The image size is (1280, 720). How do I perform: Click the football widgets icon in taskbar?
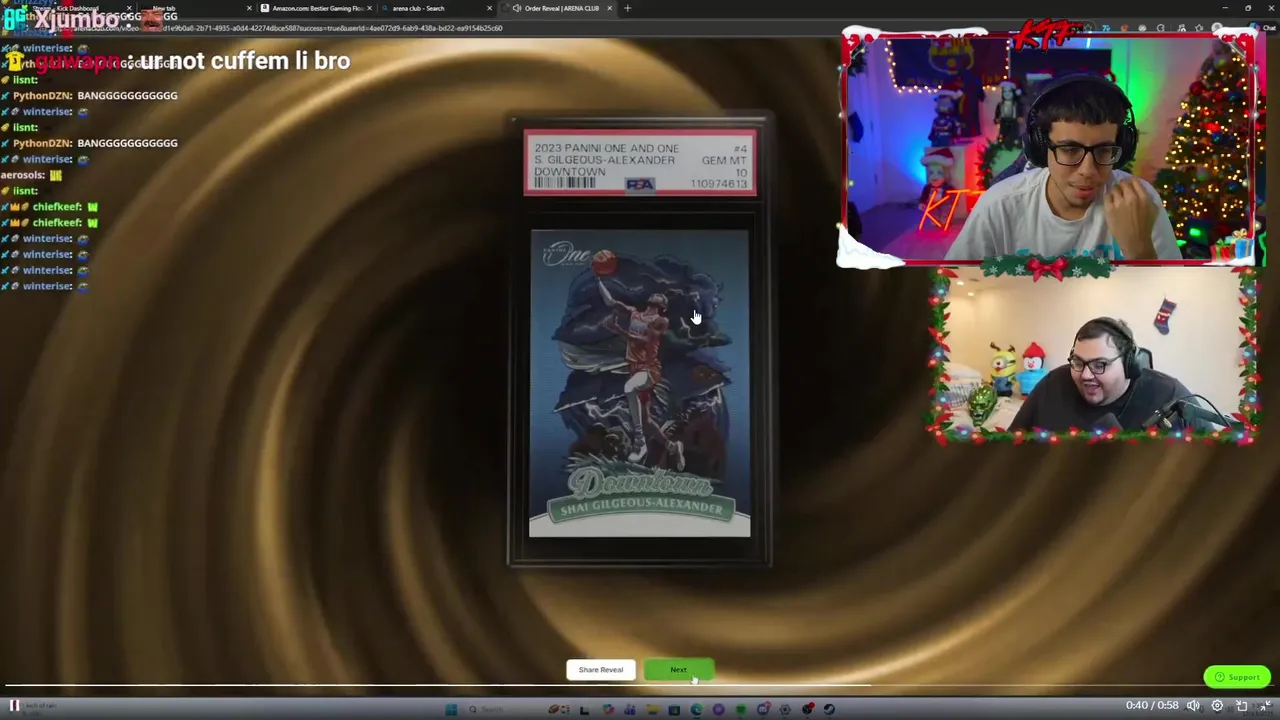pyautogui.click(x=559, y=709)
